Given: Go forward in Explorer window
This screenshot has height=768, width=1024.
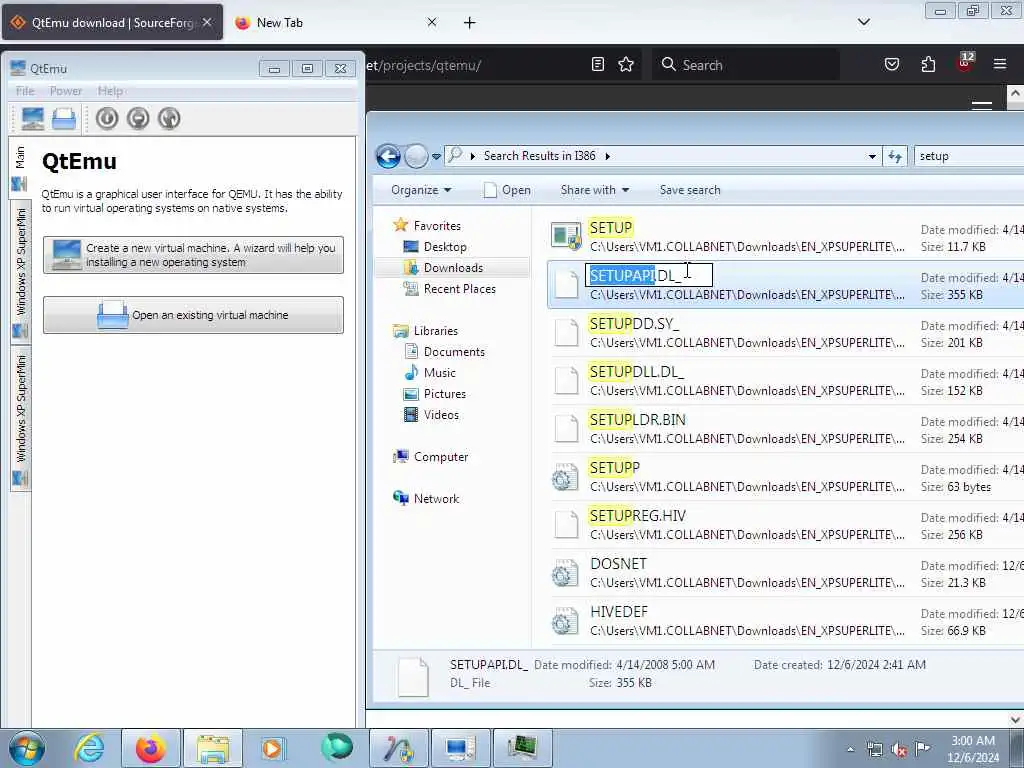Looking at the screenshot, I should pyautogui.click(x=416, y=156).
